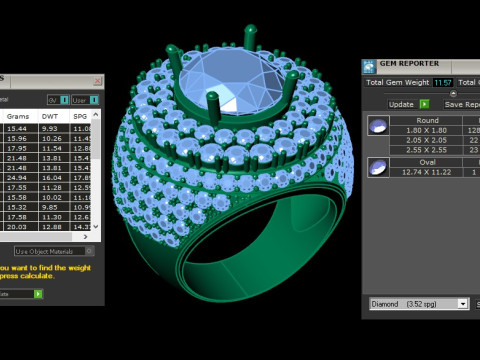This screenshot has width=480, height=360.
Task: Click the 24.94 grams cell
Action: 20,178
